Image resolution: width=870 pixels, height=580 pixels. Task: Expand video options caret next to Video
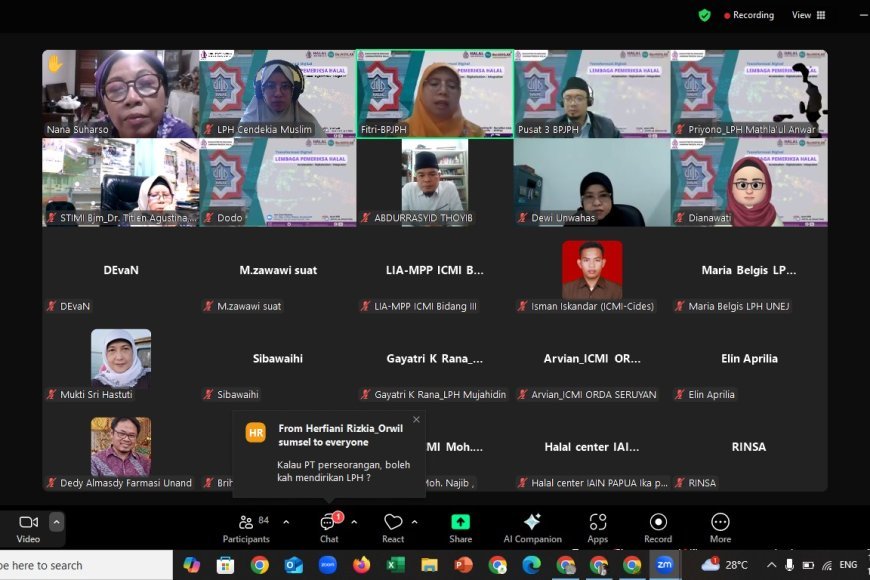click(x=57, y=522)
